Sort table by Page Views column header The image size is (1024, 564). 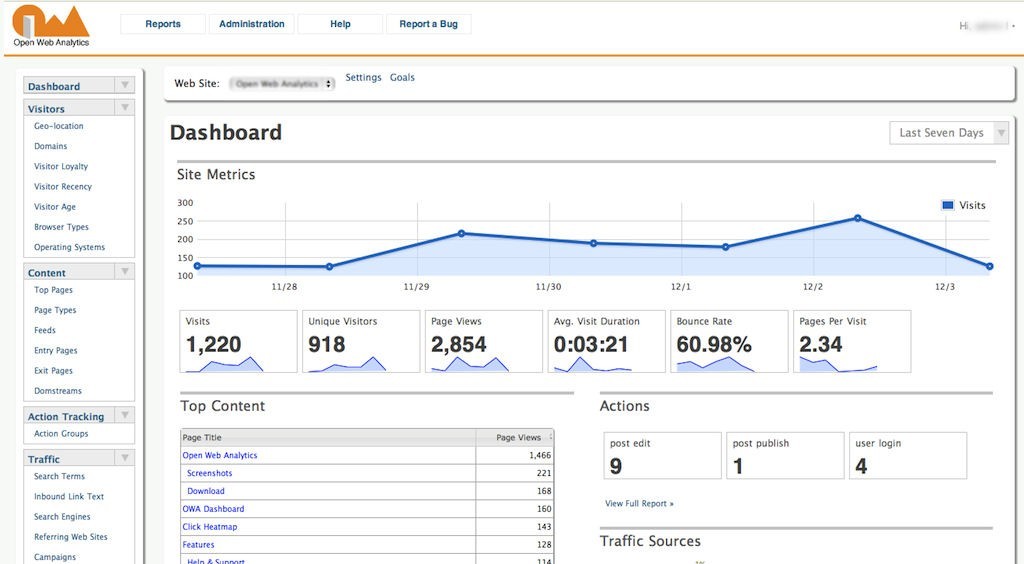click(x=518, y=437)
